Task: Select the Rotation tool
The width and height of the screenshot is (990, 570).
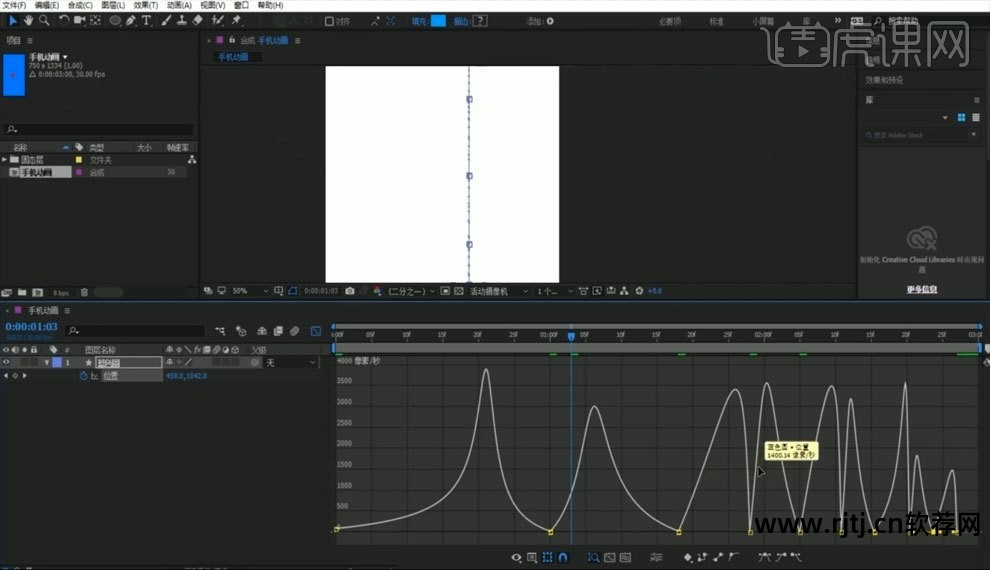Action: (64, 21)
